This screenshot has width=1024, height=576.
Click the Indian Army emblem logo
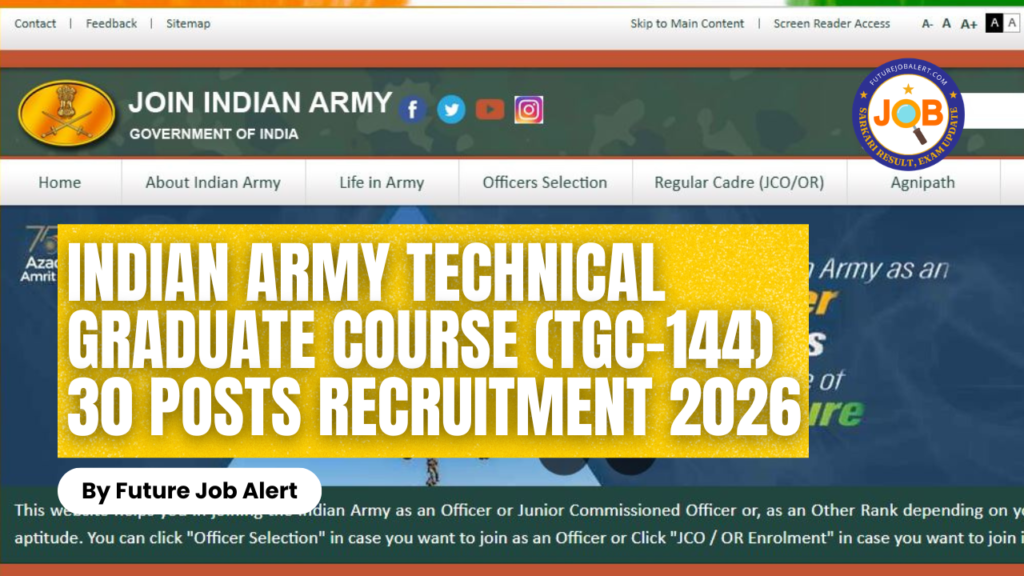67,114
